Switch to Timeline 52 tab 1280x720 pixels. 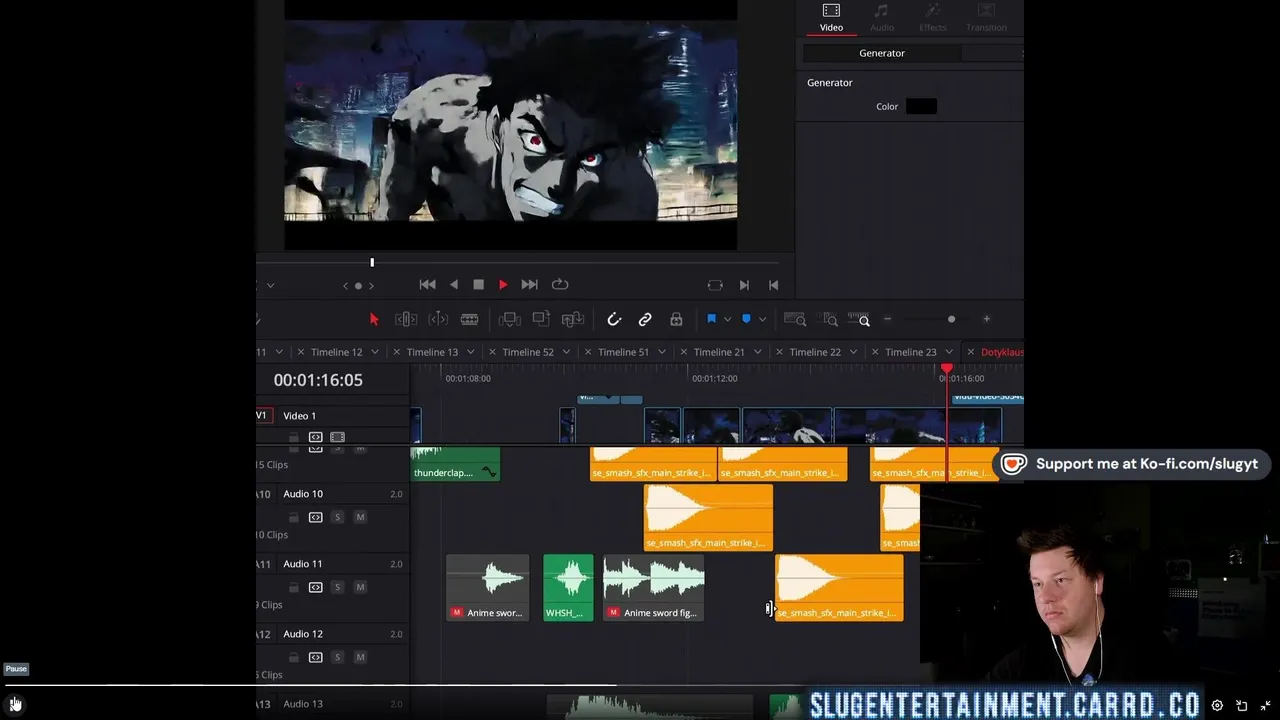coord(528,352)
